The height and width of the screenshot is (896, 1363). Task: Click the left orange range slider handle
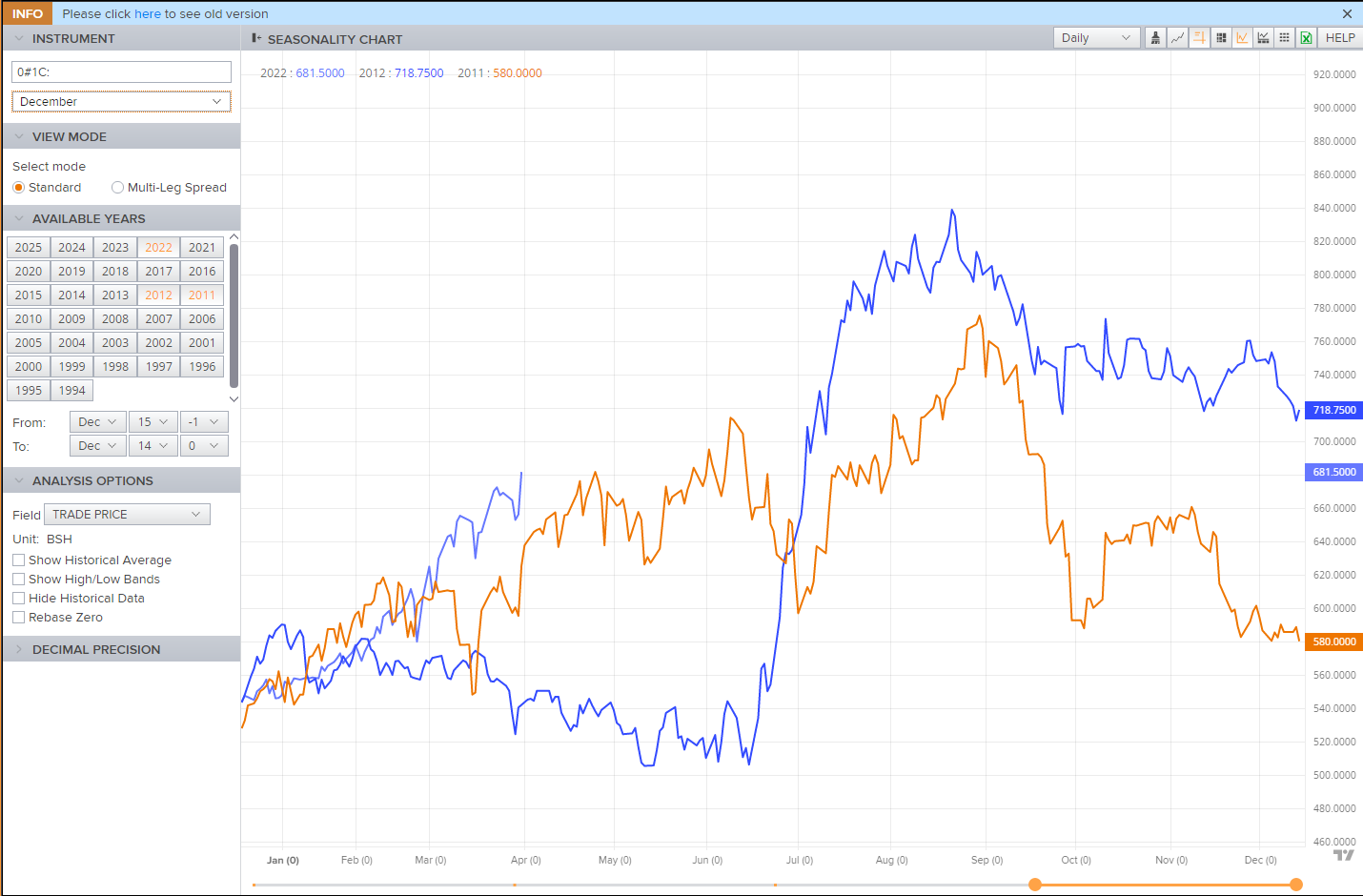click(1035, 885)
